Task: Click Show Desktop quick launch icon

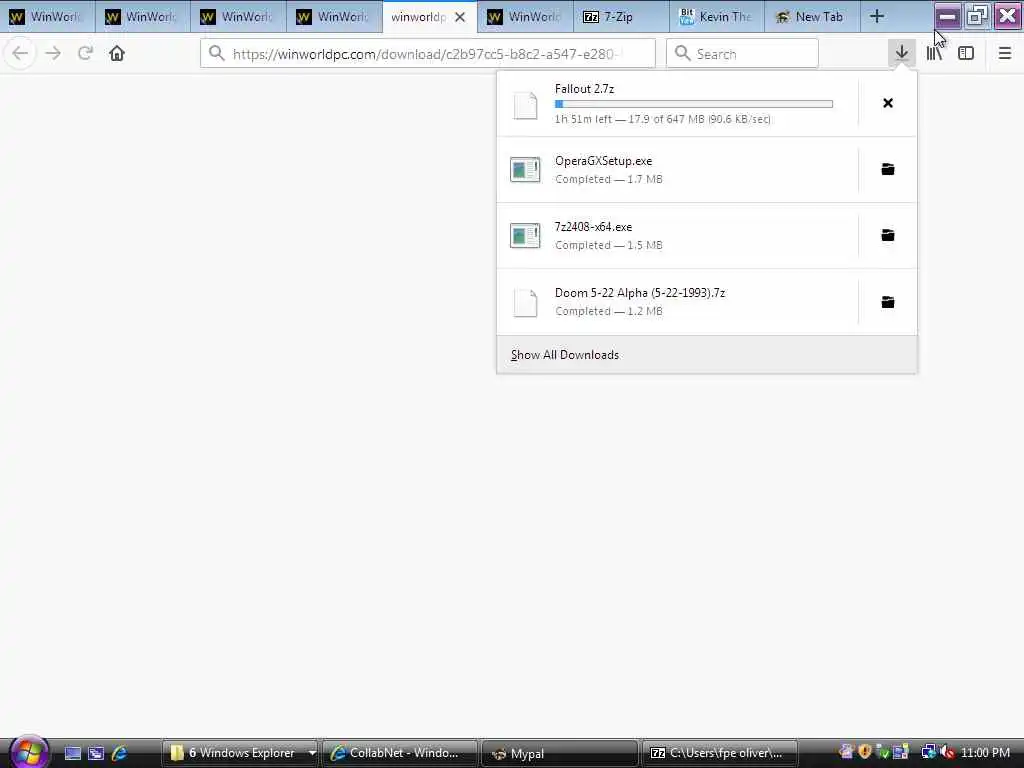Action: pyautogui.click(x=72, y=754)
